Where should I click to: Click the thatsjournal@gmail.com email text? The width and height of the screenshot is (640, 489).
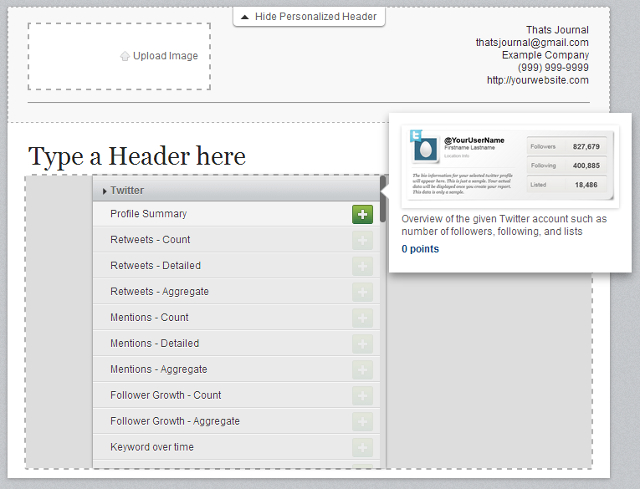pyautogui.click(x=532, y=42)
